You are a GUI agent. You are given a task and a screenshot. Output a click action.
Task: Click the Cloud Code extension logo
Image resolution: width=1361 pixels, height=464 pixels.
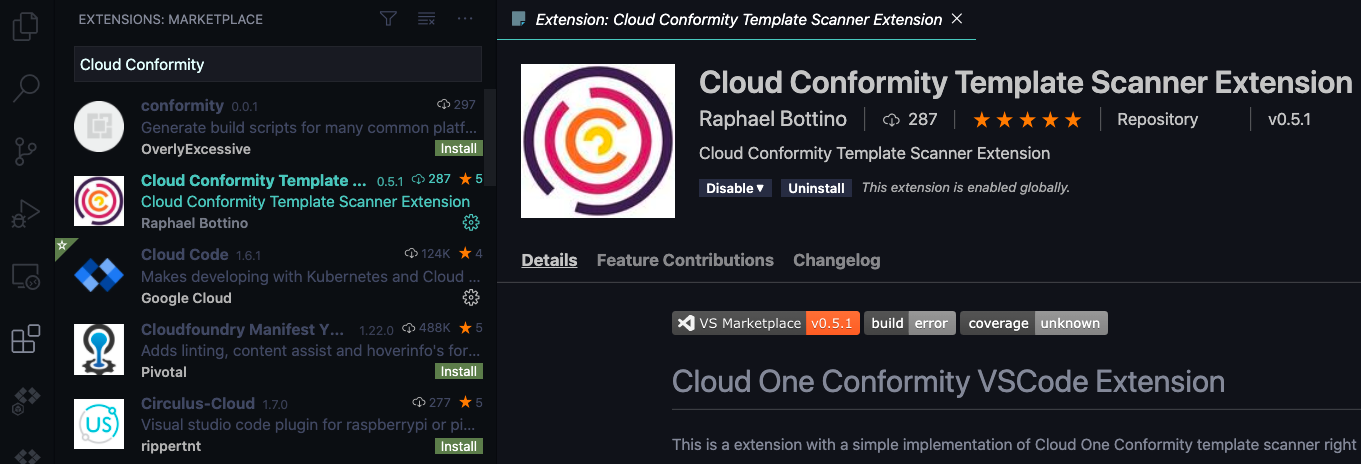point(99,275)
